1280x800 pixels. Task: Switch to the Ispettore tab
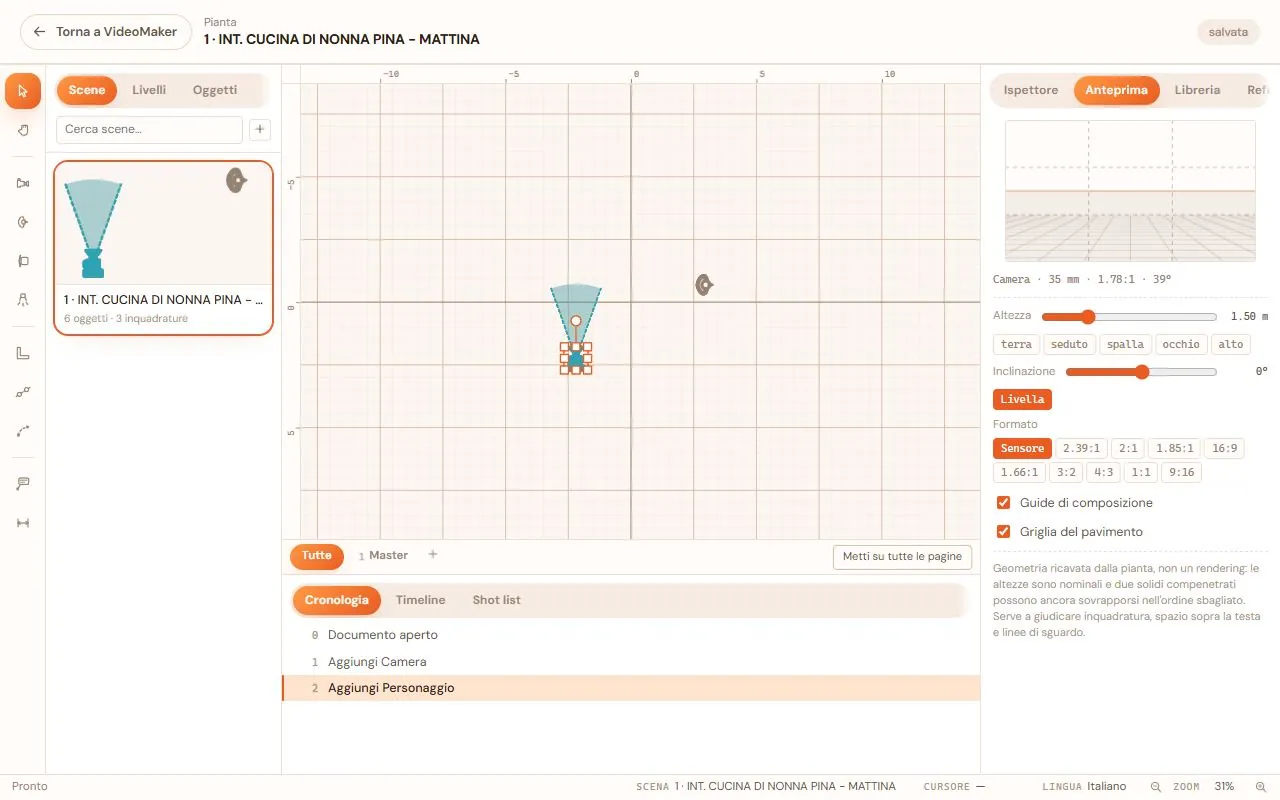(x=1031, y=90)
